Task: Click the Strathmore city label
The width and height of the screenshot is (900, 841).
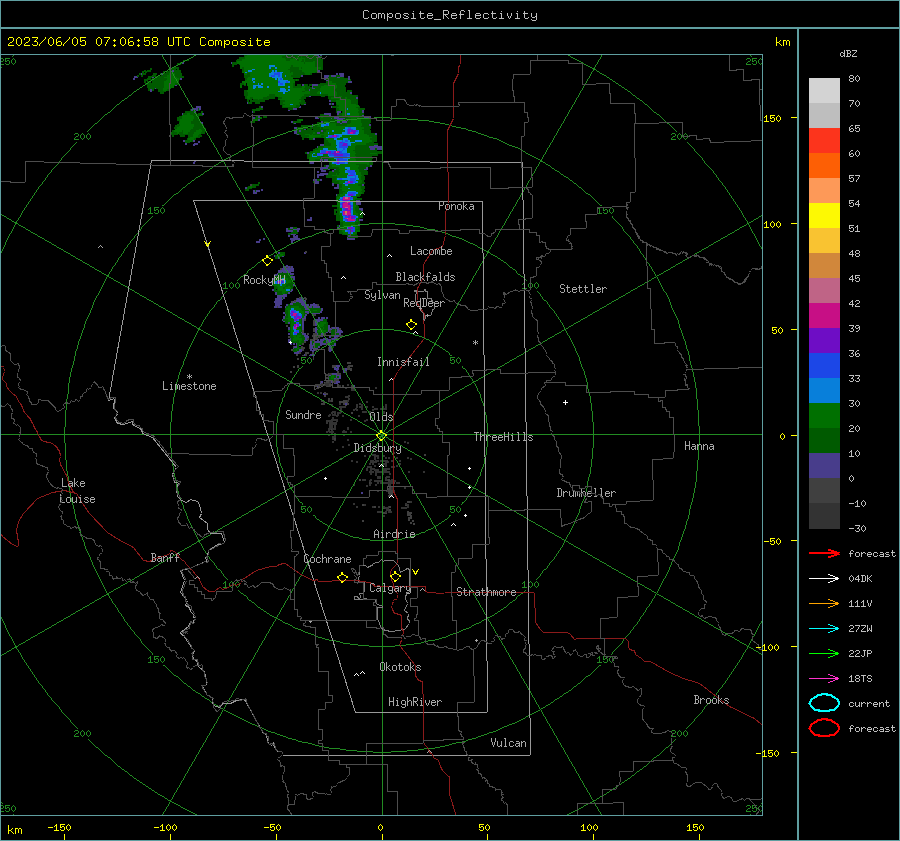Action: click(486, 592)
